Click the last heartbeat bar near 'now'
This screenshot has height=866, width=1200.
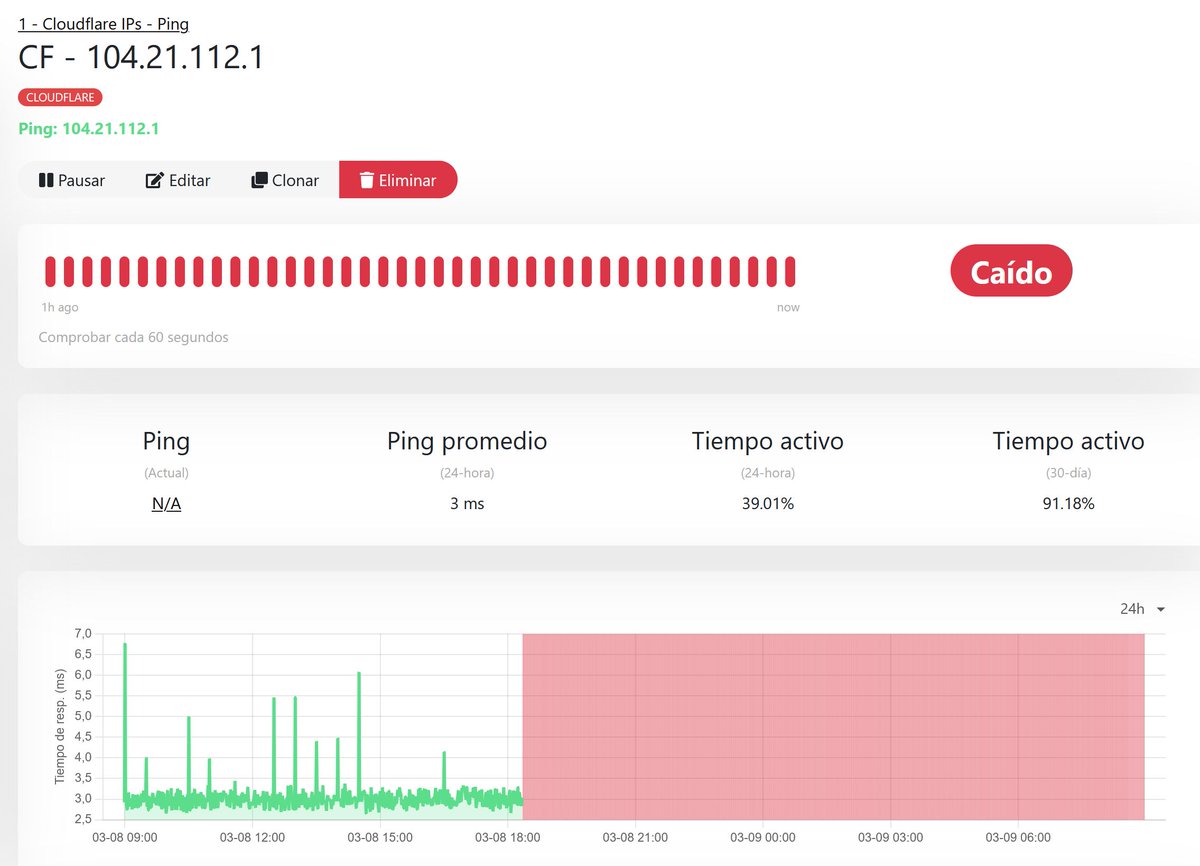coord(790,271)
